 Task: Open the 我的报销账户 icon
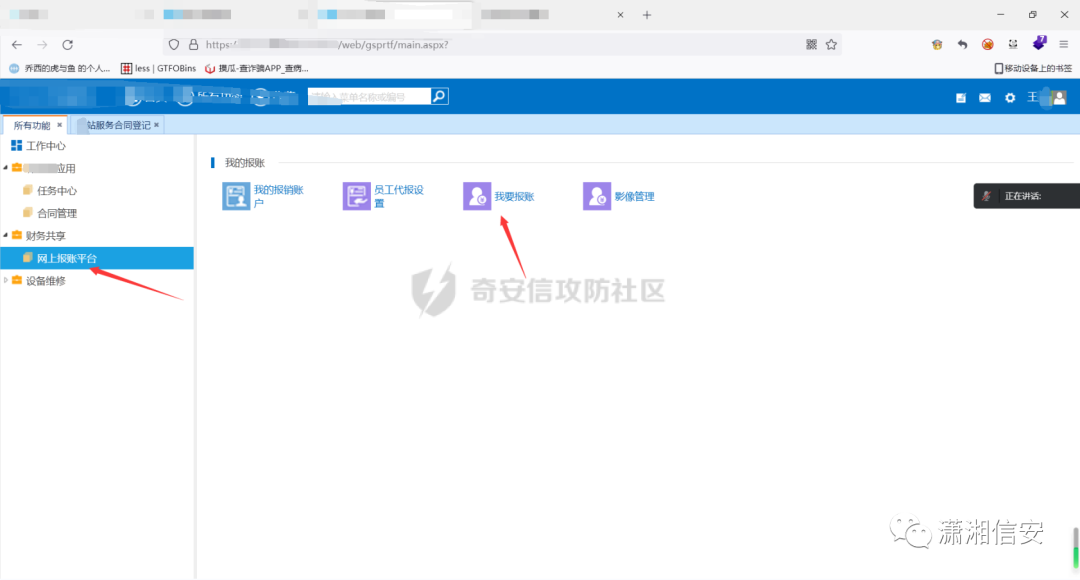(x=236, y=196)
